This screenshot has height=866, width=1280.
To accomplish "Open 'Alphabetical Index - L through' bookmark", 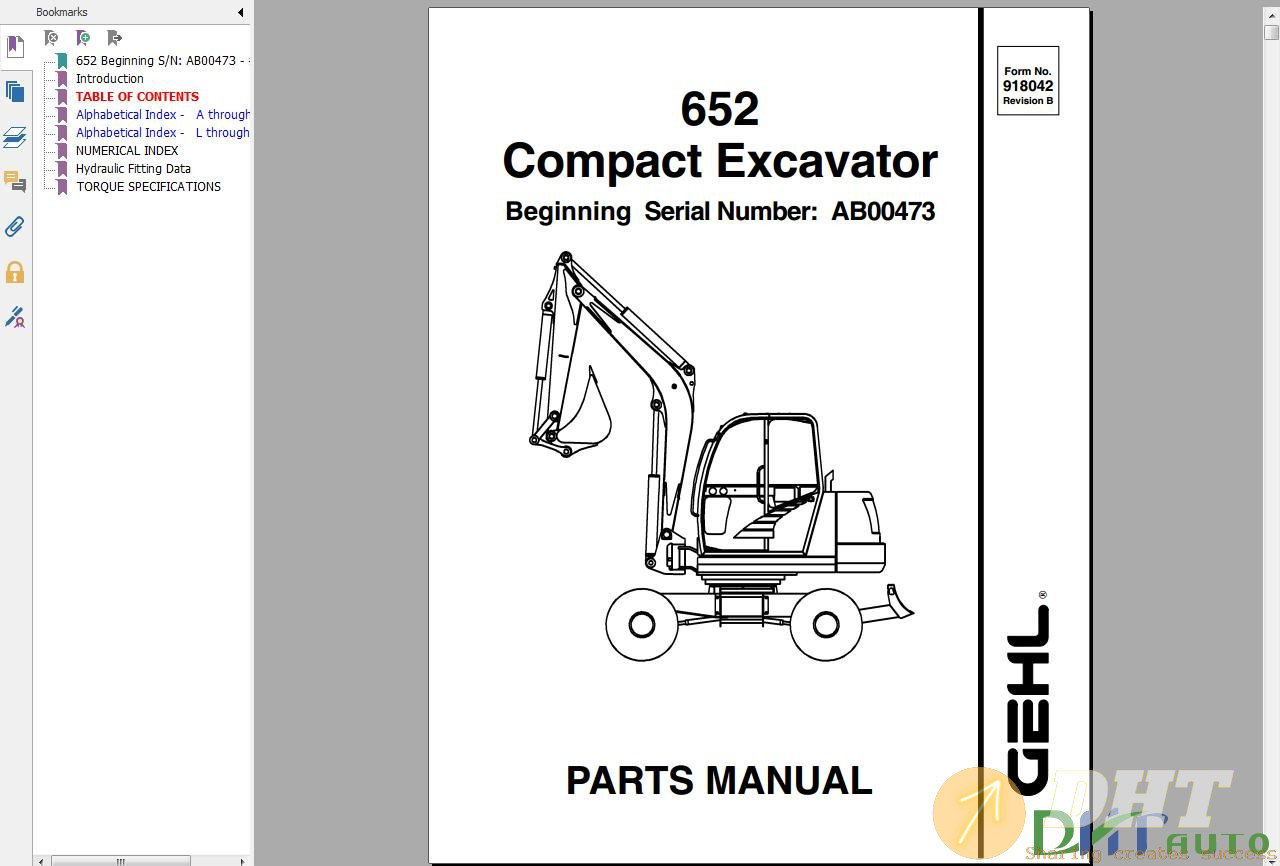I will pos(163,133).
